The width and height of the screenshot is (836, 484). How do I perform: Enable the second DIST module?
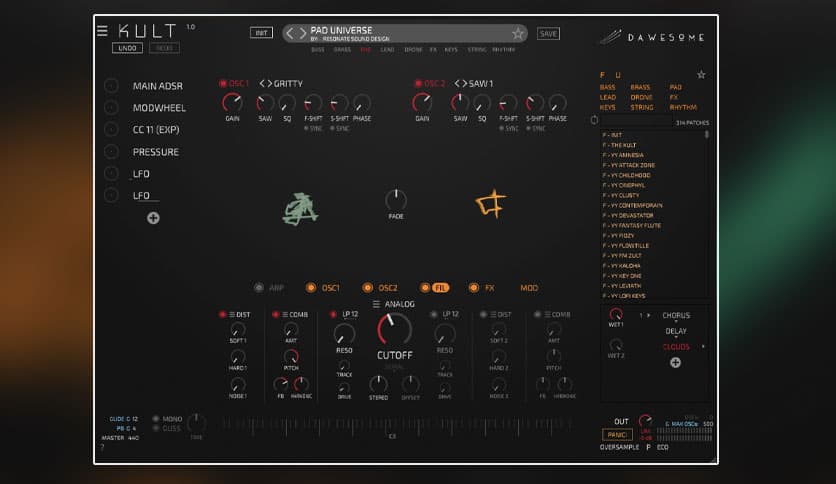click(x=484, y=314)
